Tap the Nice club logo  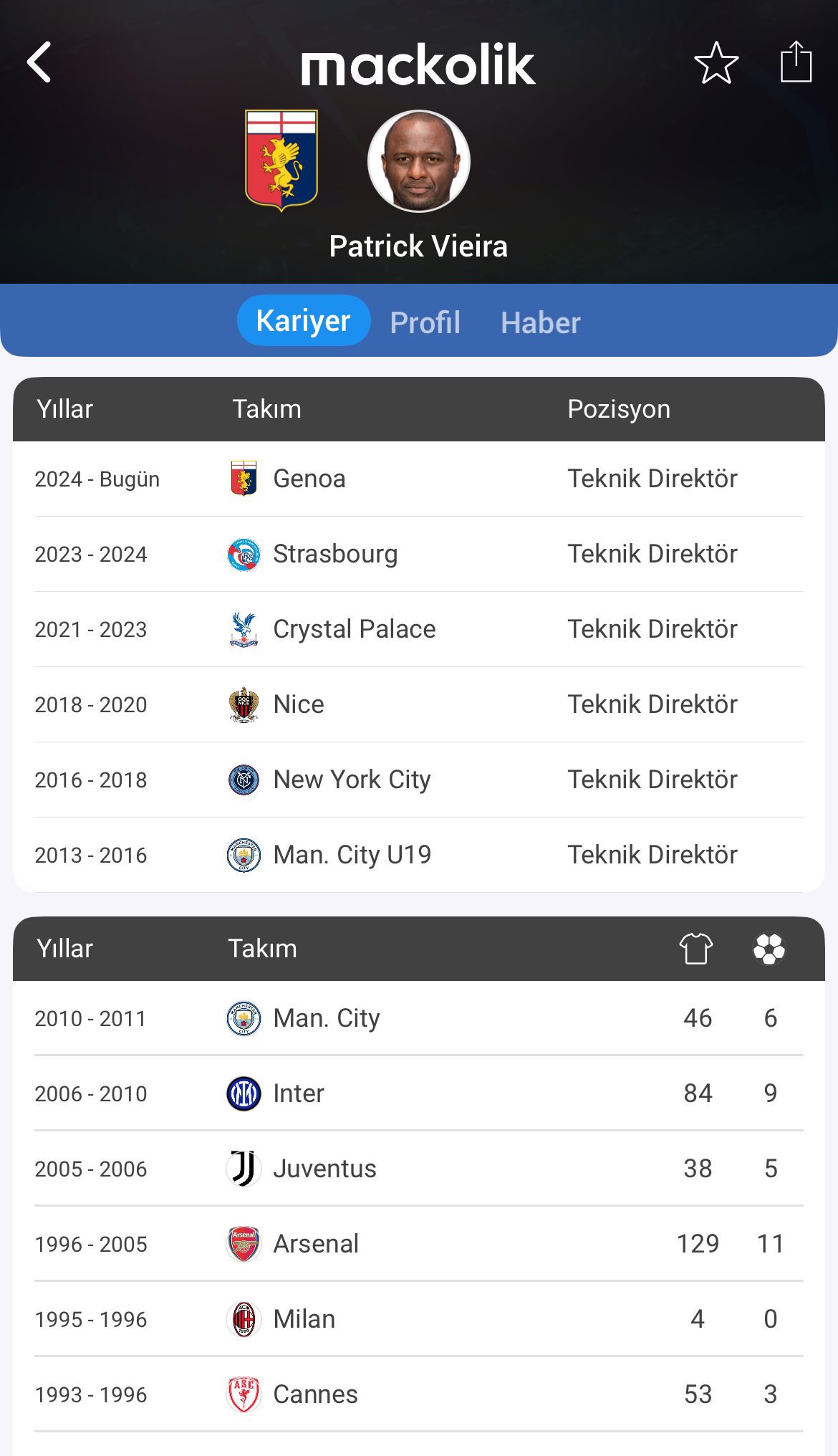[244, 705]
